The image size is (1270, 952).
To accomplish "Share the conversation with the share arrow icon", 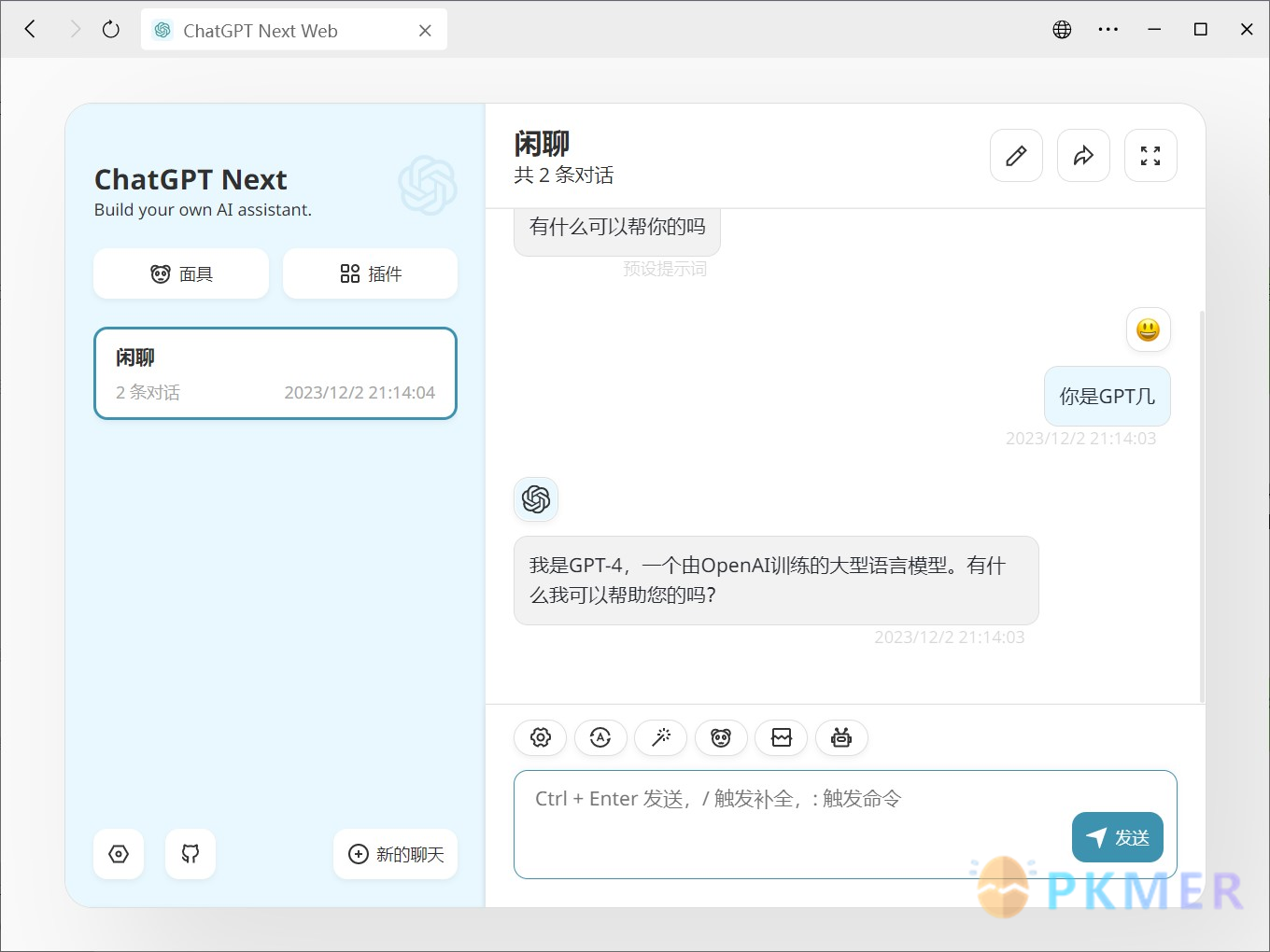I will tap(1083, 156).
